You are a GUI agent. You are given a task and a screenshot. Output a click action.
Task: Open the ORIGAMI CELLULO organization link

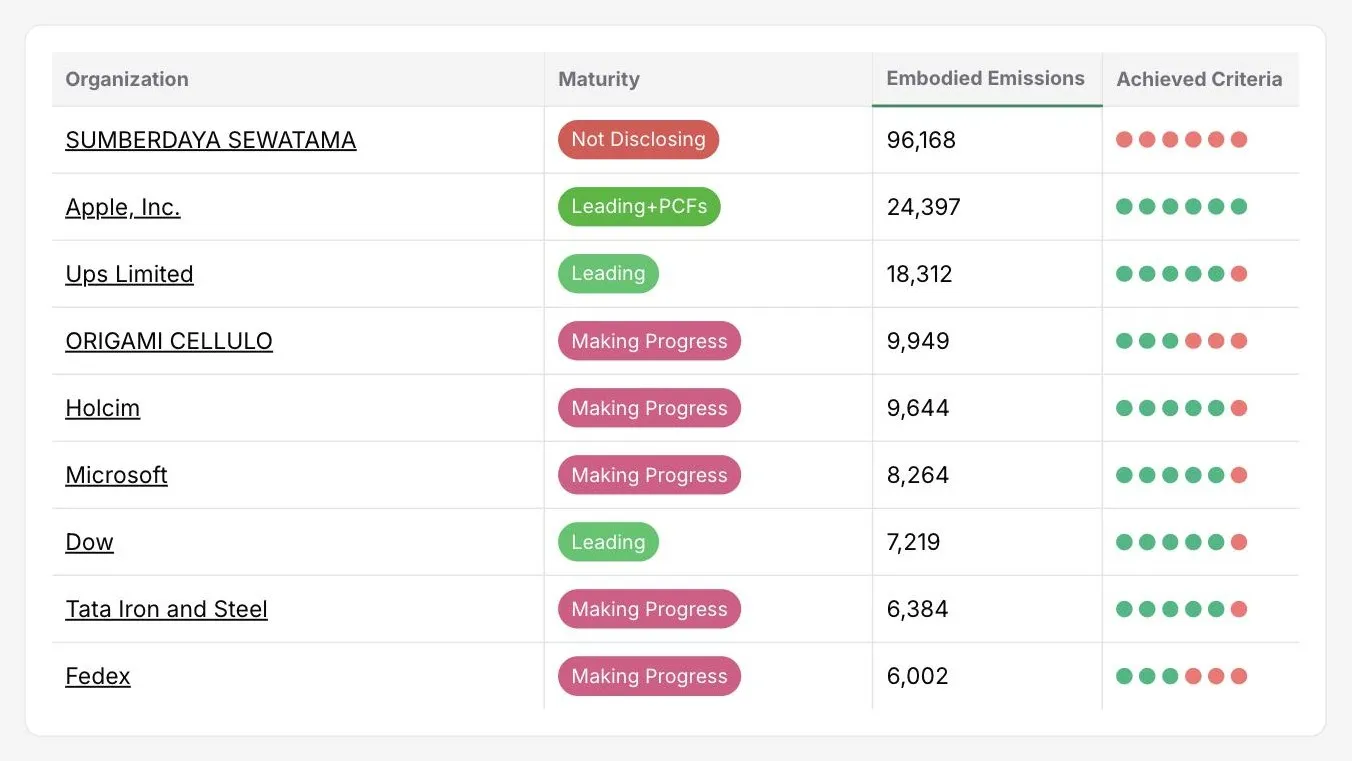point(169,341)
